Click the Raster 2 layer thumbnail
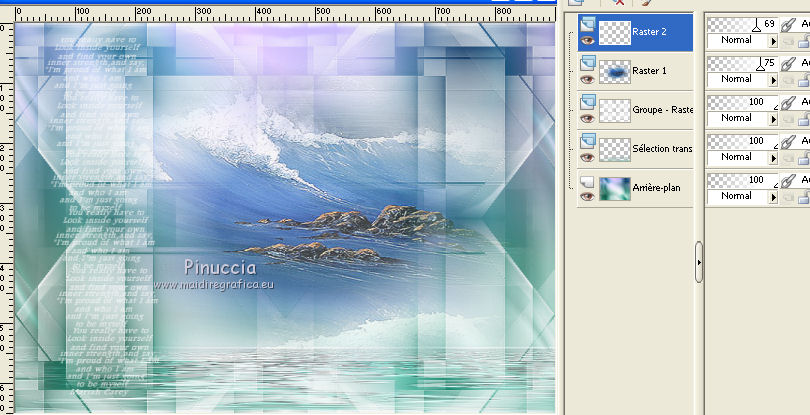The image size is (810, 415). (x=615, y=33)
